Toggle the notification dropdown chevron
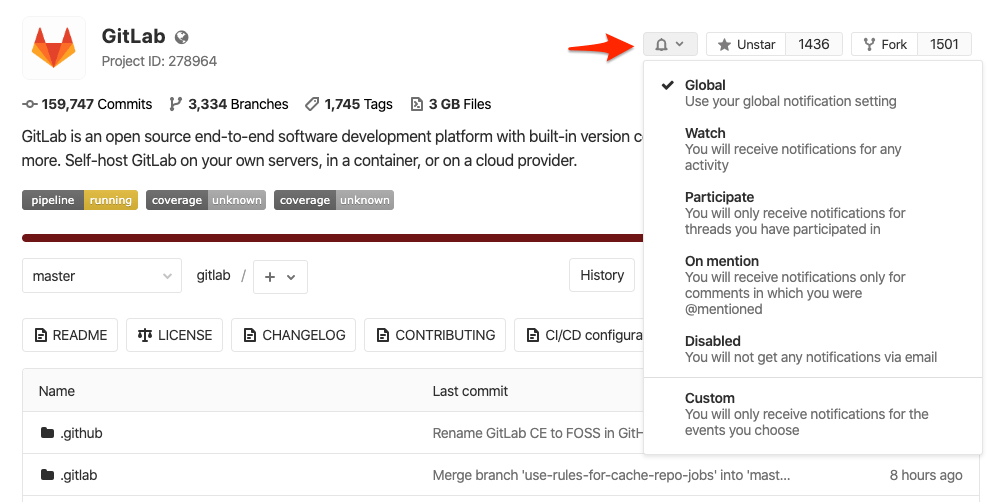994x502 pixels. click(x=680, y=44)
